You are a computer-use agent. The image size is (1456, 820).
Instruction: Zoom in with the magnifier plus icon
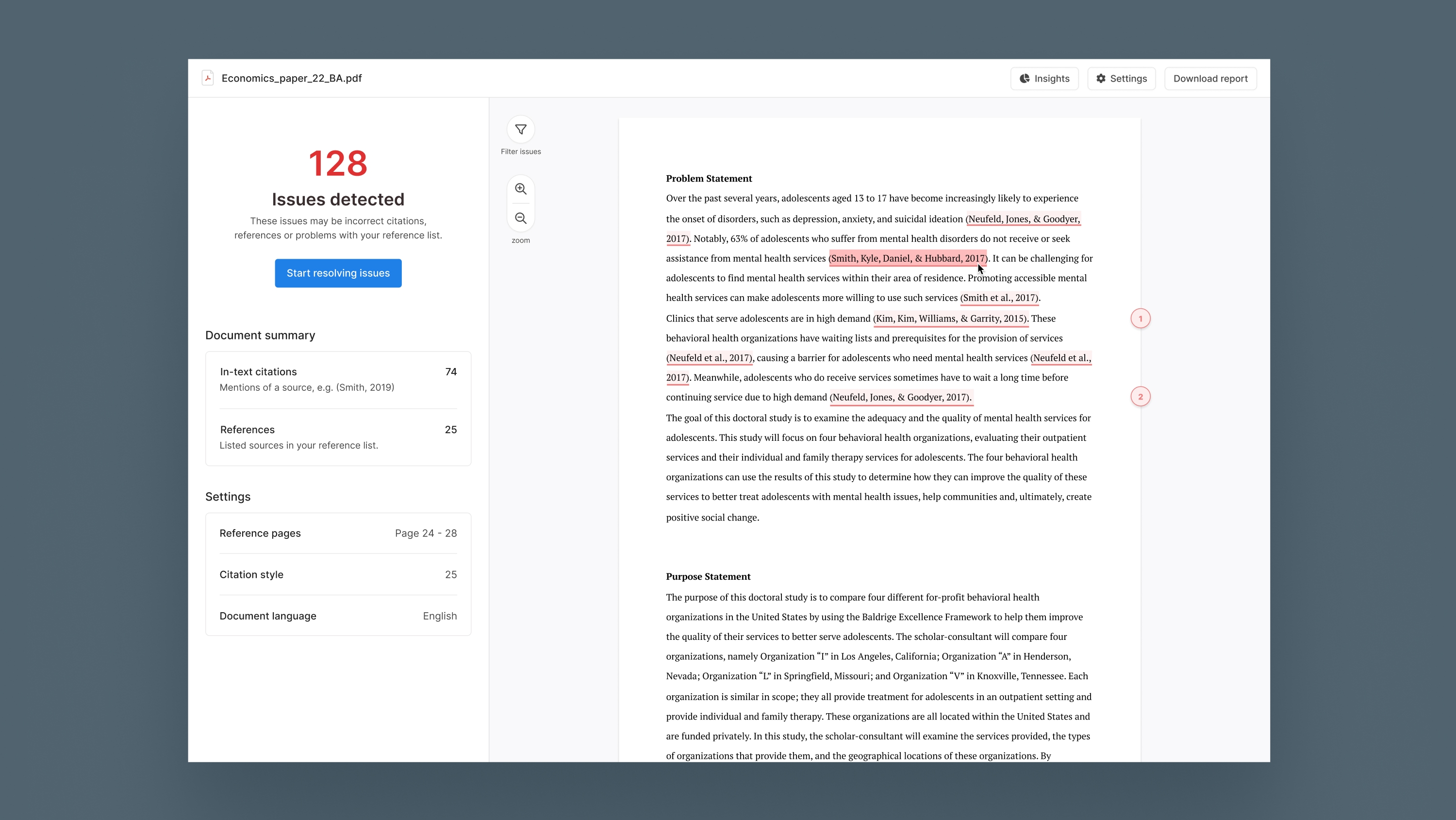point(521,189)
